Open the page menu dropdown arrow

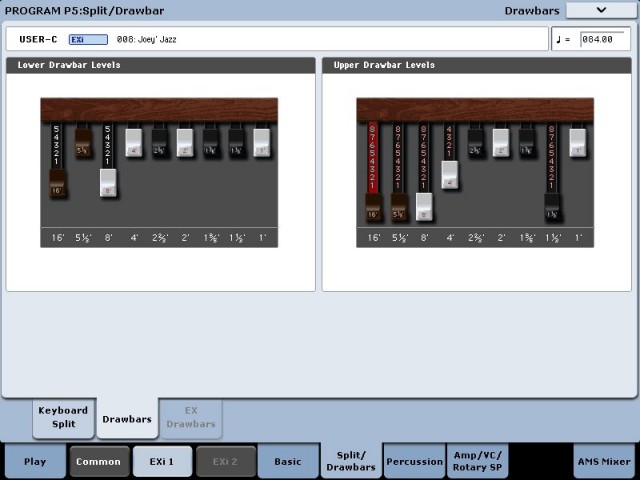click(601, 10)
